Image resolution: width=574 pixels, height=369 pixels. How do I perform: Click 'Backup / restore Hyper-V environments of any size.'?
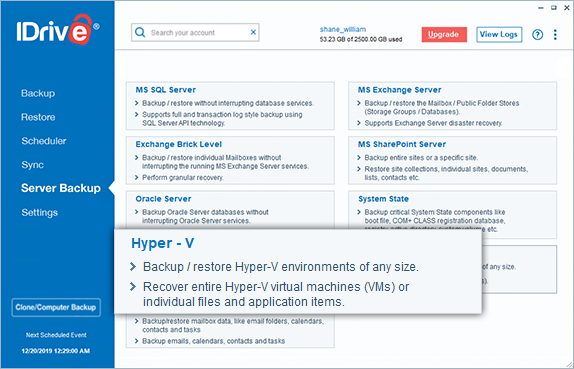280,267
